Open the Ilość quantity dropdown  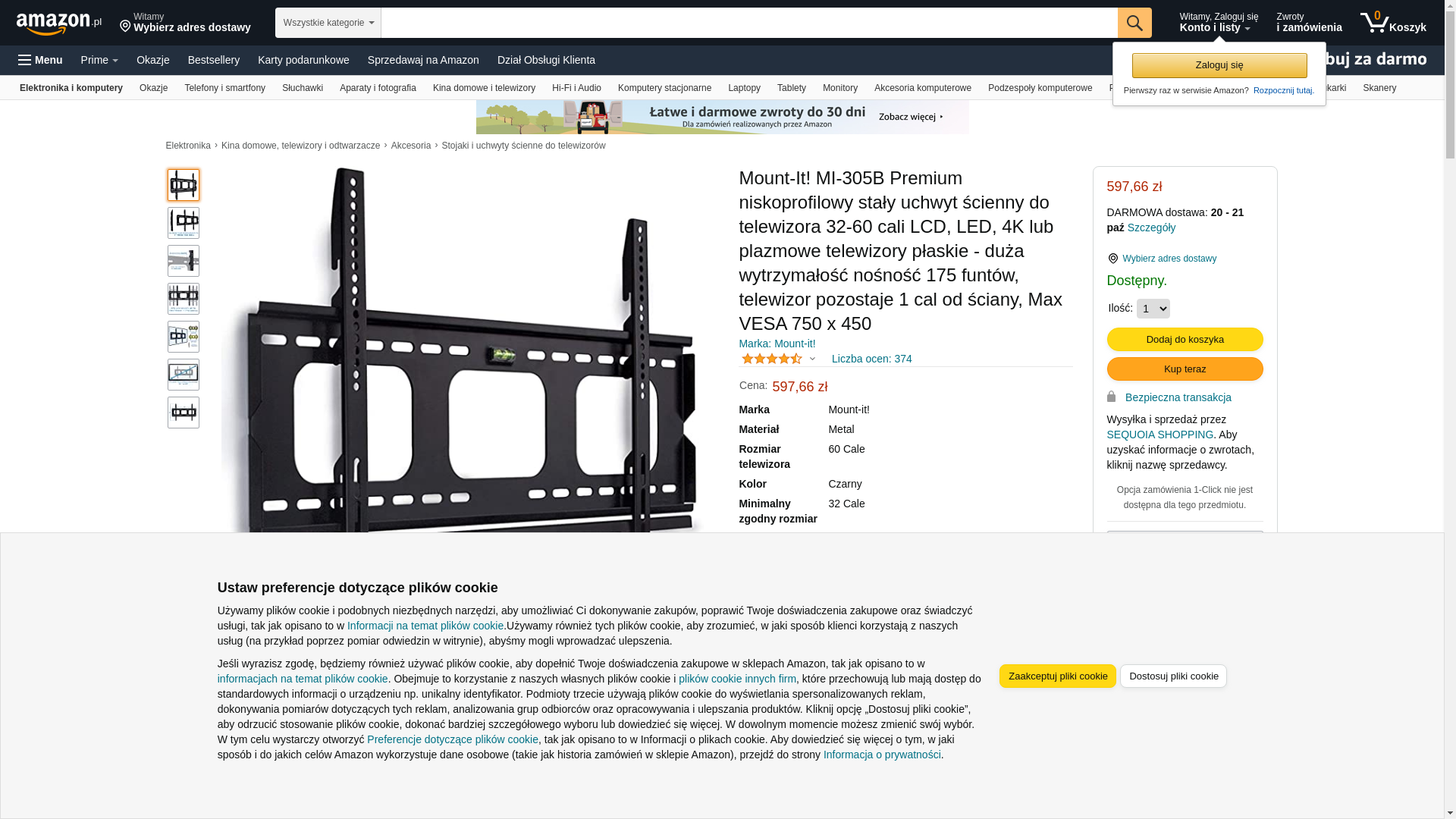coord(1153,309)
